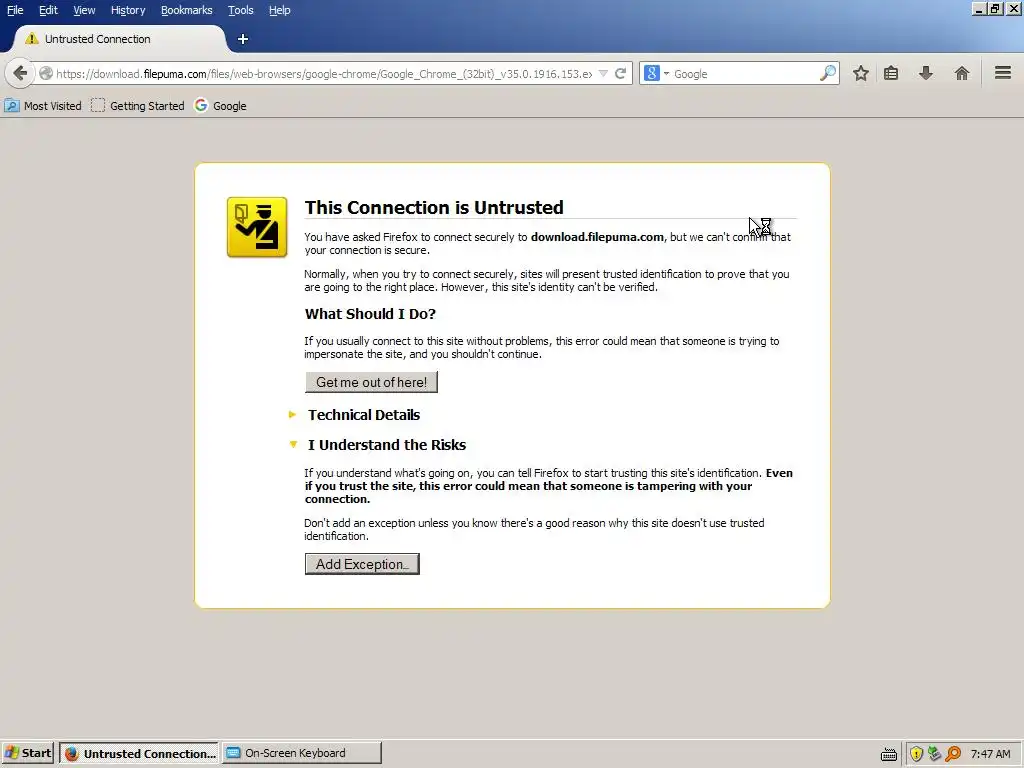Click the globe site identity icon

pos(46,74)
